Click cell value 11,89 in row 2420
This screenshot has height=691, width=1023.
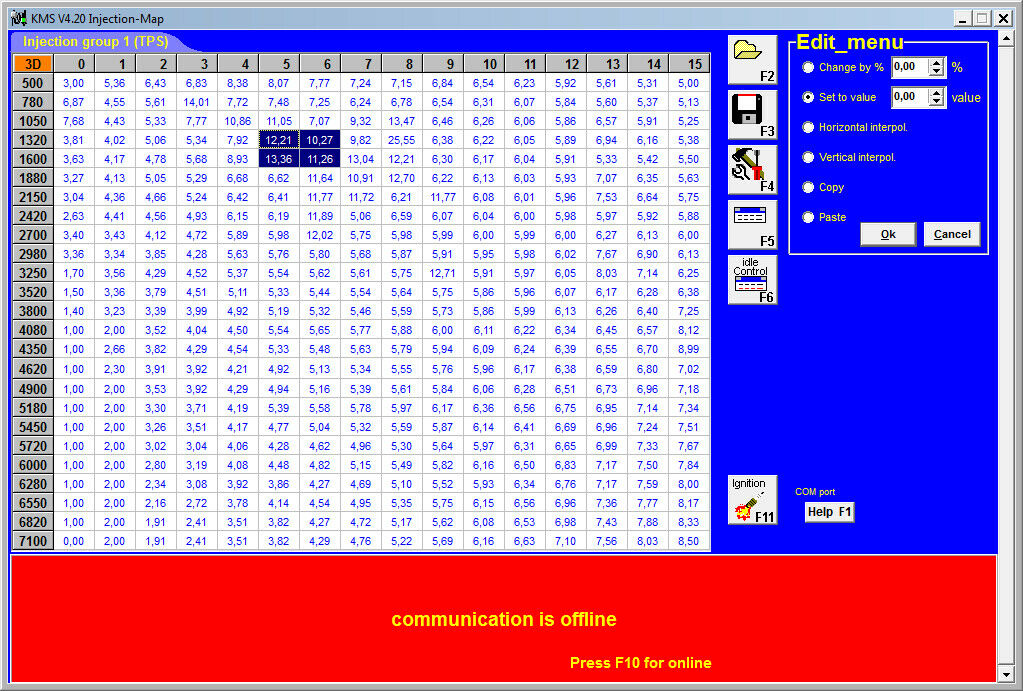click(x=320, y=216)
